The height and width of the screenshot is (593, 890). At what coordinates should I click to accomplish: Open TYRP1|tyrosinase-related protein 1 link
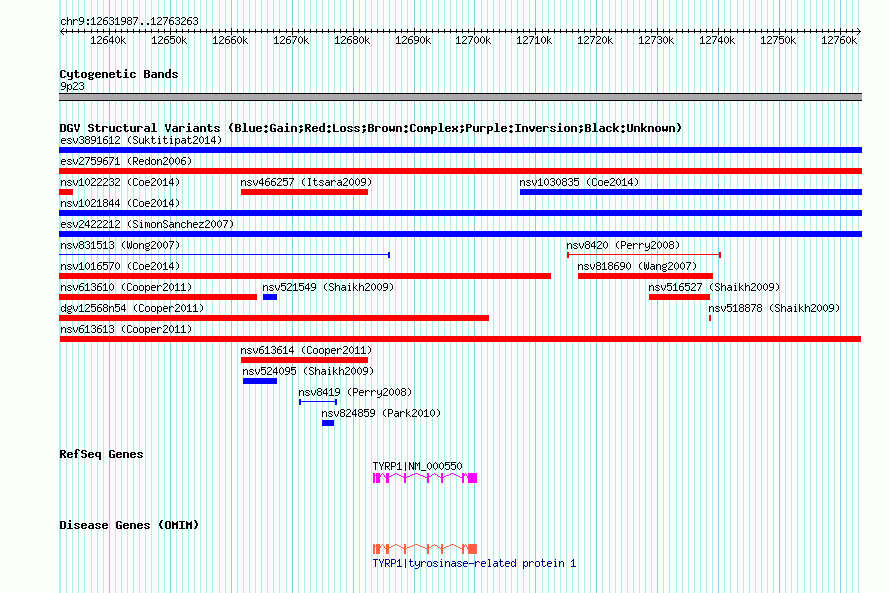[474, 563]
